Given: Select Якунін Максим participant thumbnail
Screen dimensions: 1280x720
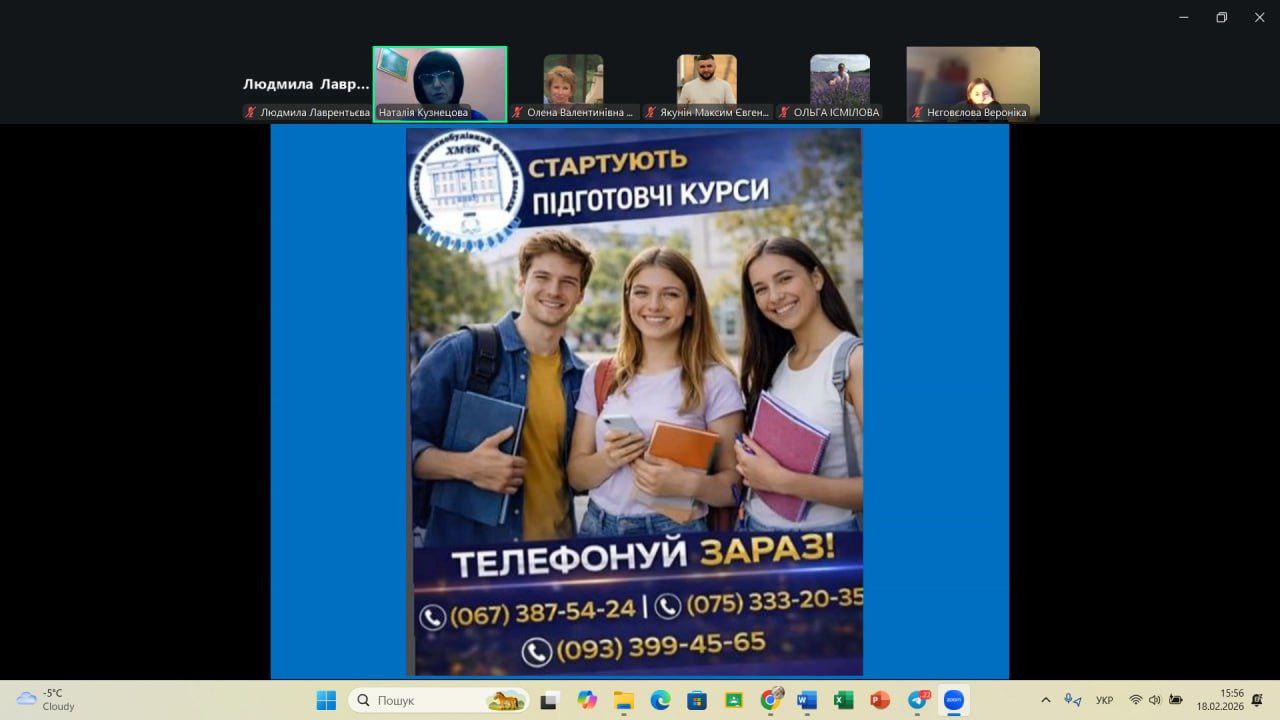Looking at the screenshot, I should (x=707, y=84).
